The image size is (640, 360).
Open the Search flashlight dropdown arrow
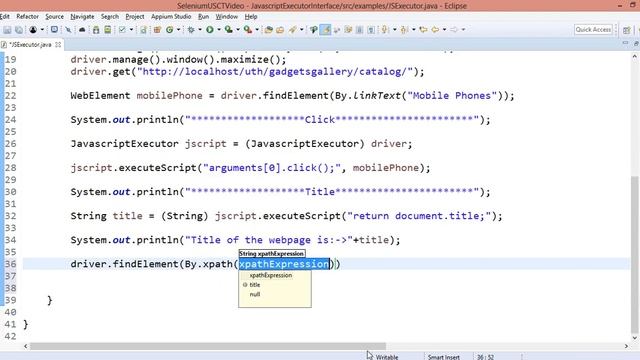(302, 30)
